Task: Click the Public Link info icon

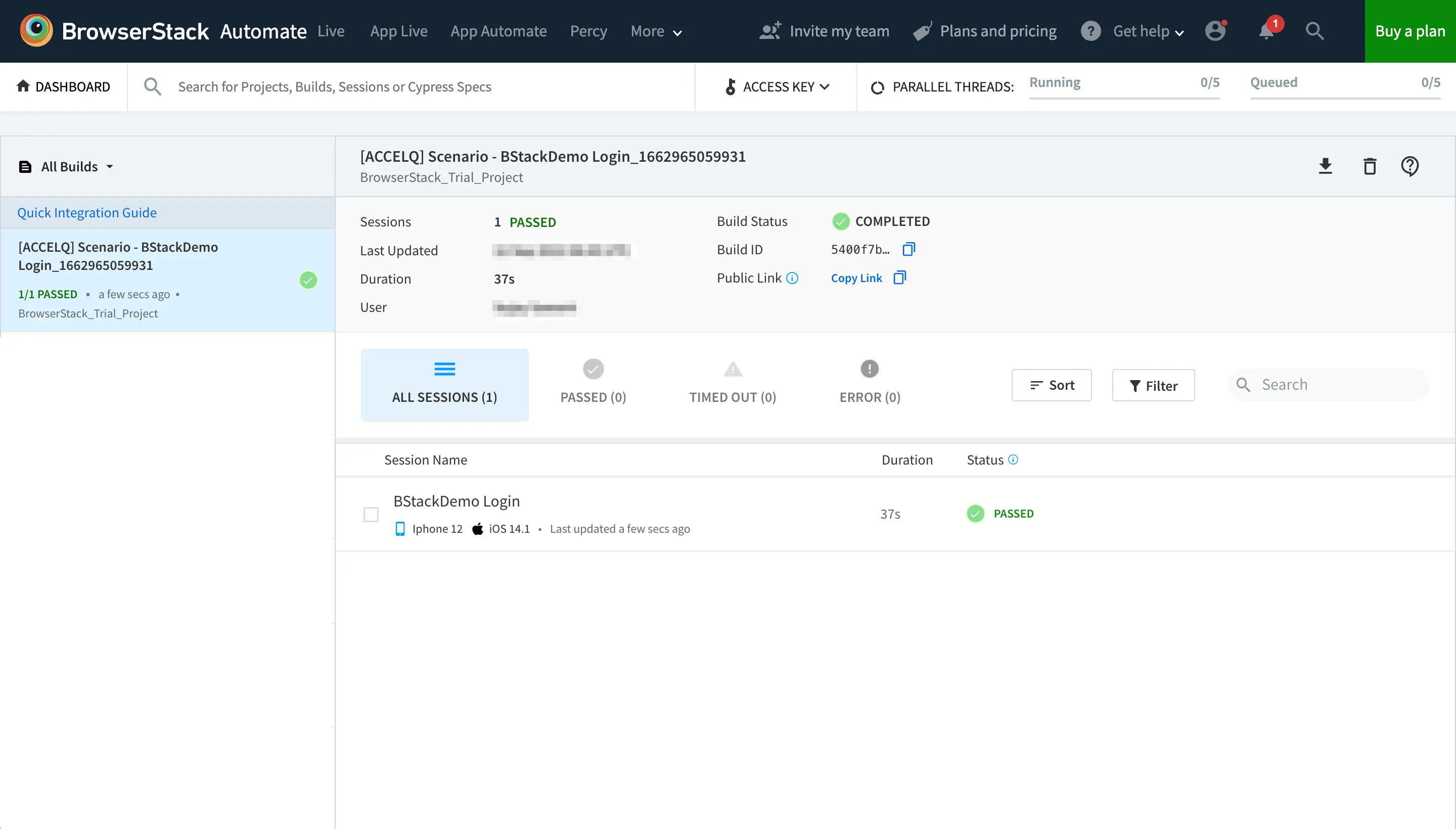Action: click(x=792, y=278)
